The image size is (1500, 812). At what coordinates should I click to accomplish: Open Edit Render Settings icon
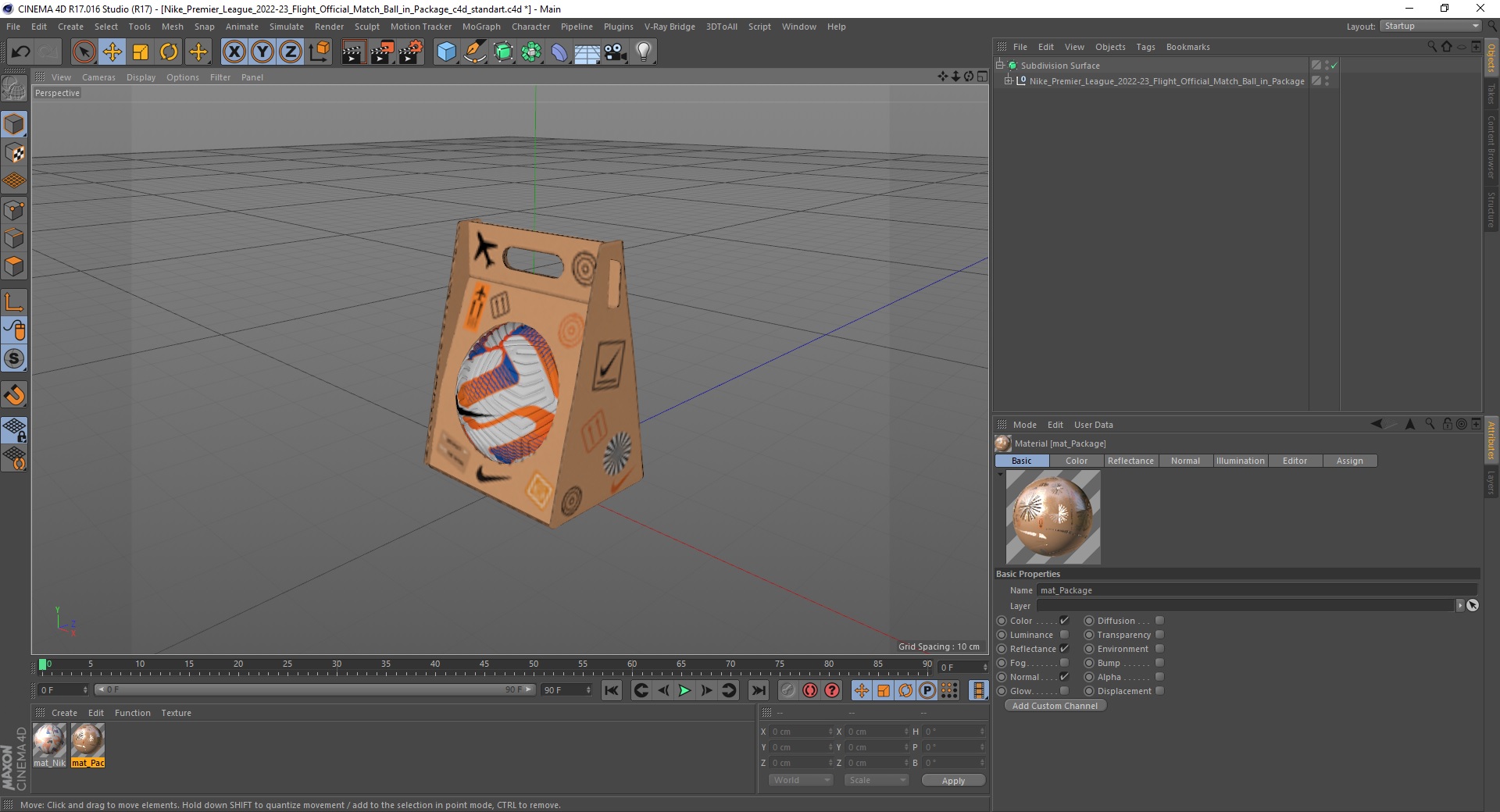tap(411, 52)
